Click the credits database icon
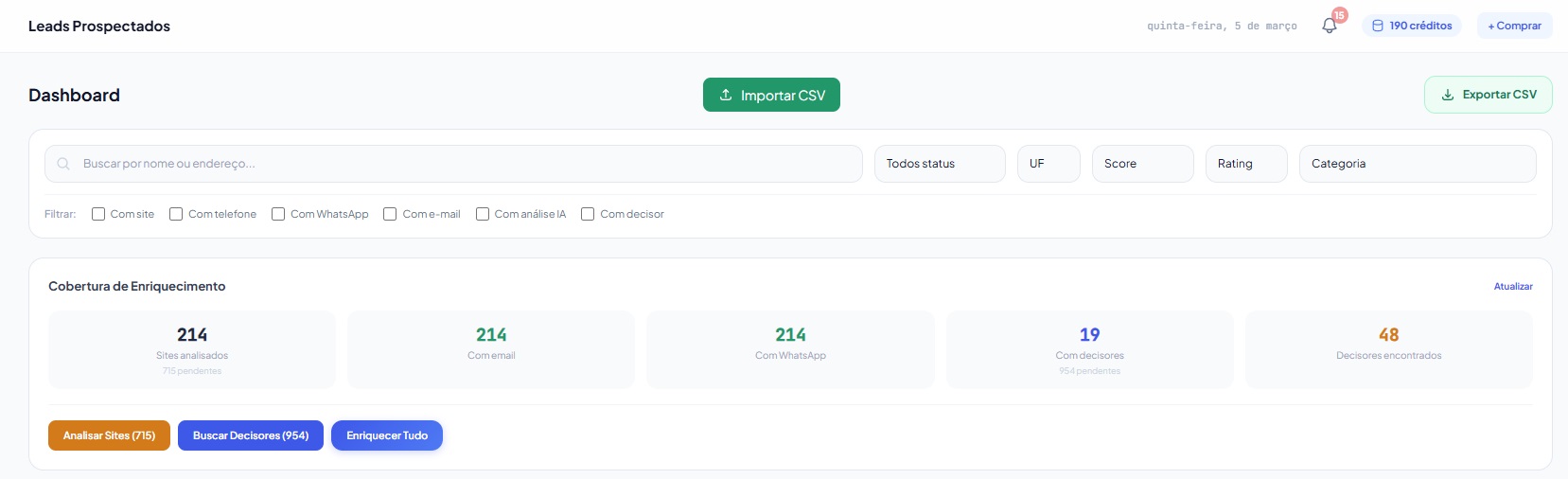Viewport: 1568px width, 479px height. 1378,27
